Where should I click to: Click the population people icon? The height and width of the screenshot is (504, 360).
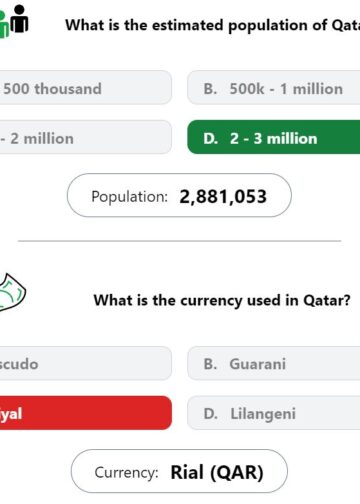pos(14,21)
